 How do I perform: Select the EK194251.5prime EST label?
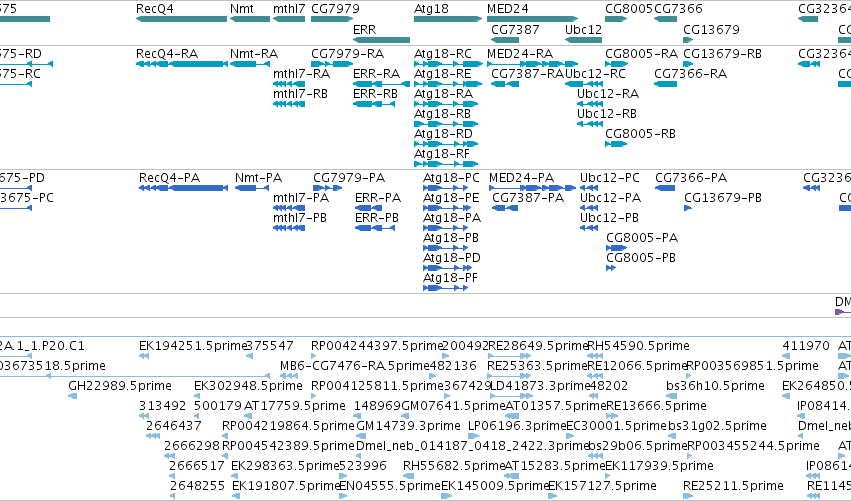tap(193, 346)
